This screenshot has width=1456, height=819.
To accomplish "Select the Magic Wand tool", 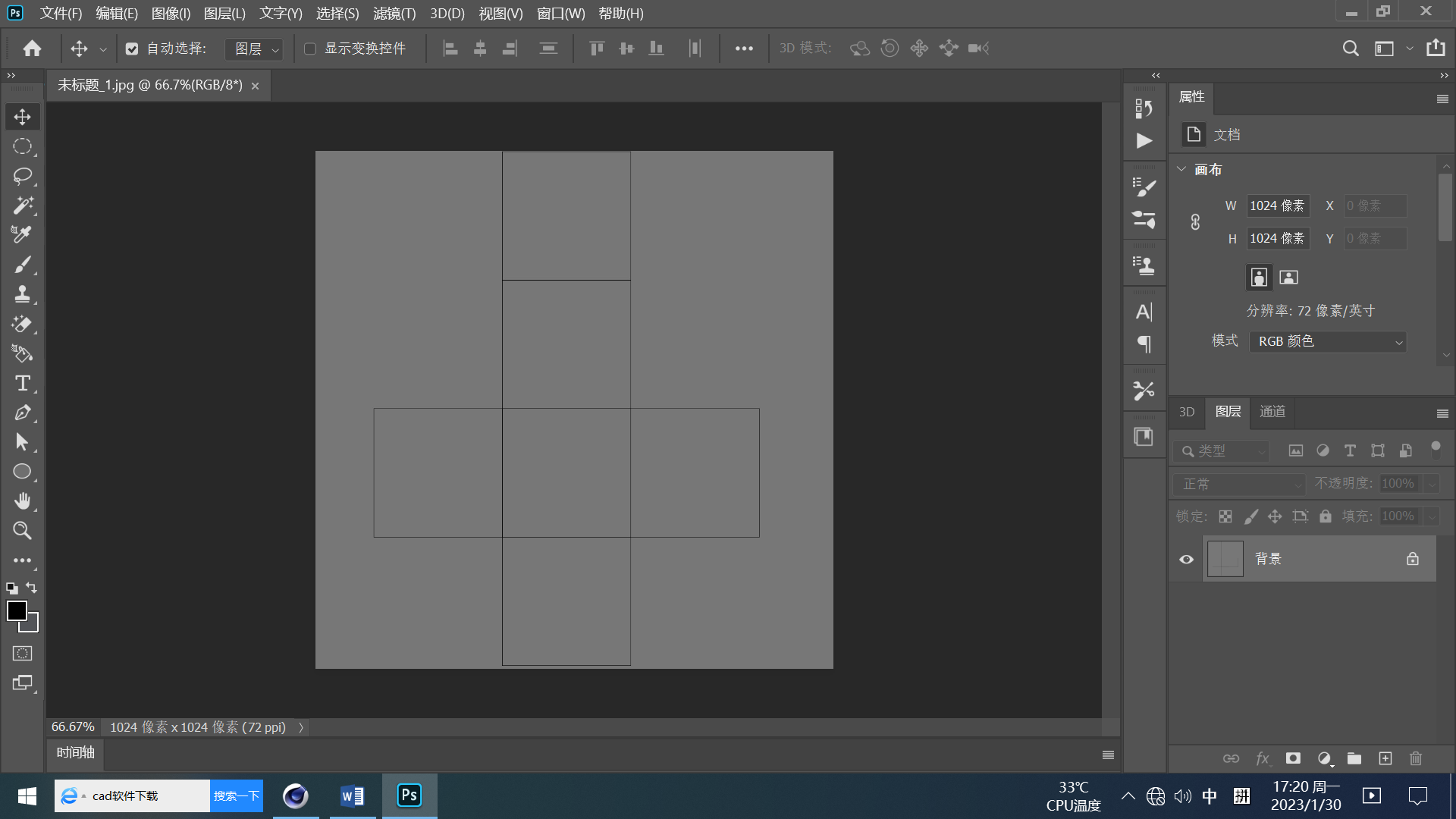I will tap(22, 206).
